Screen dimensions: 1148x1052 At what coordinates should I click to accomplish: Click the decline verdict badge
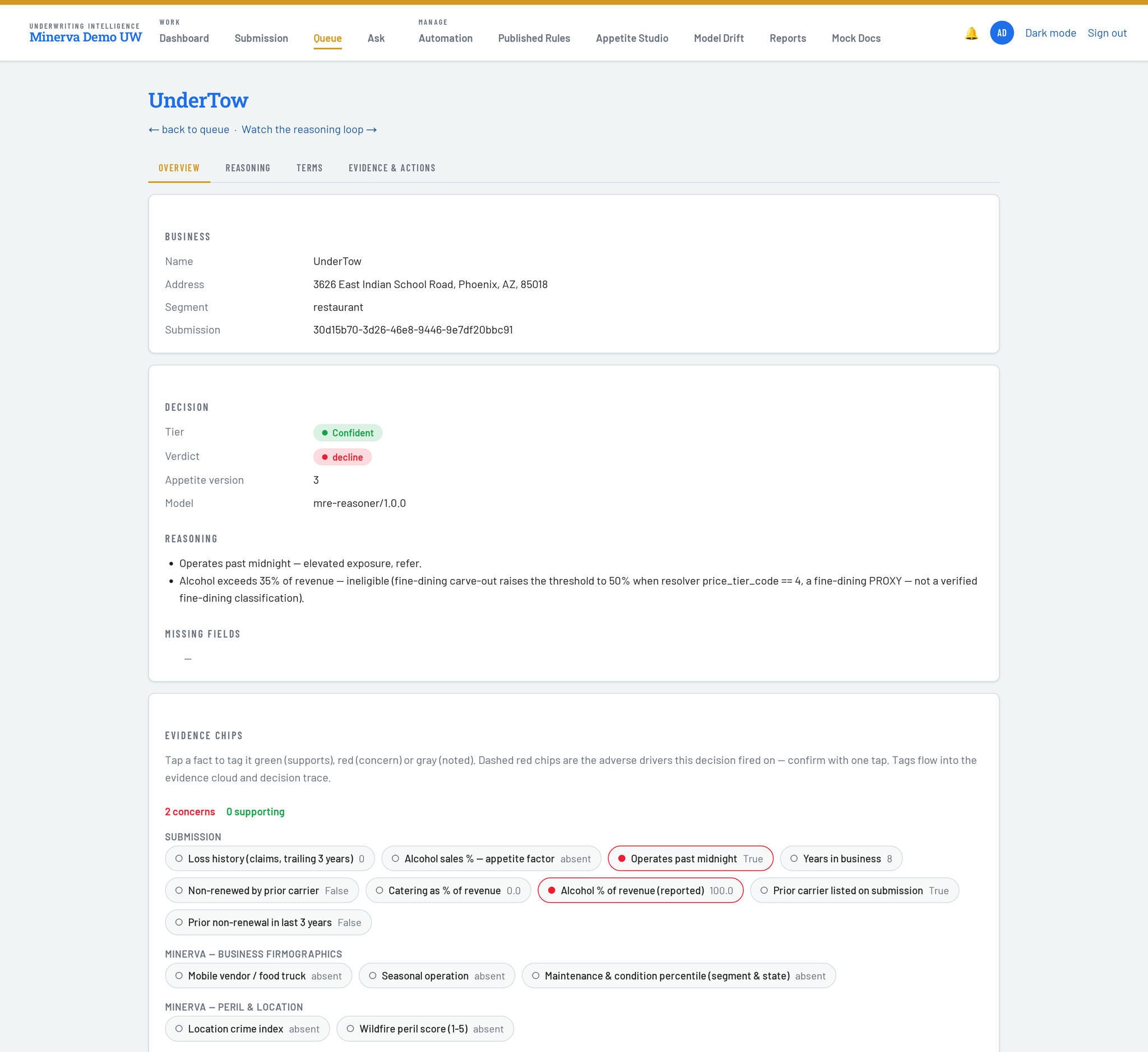click(x=342, y=457)
